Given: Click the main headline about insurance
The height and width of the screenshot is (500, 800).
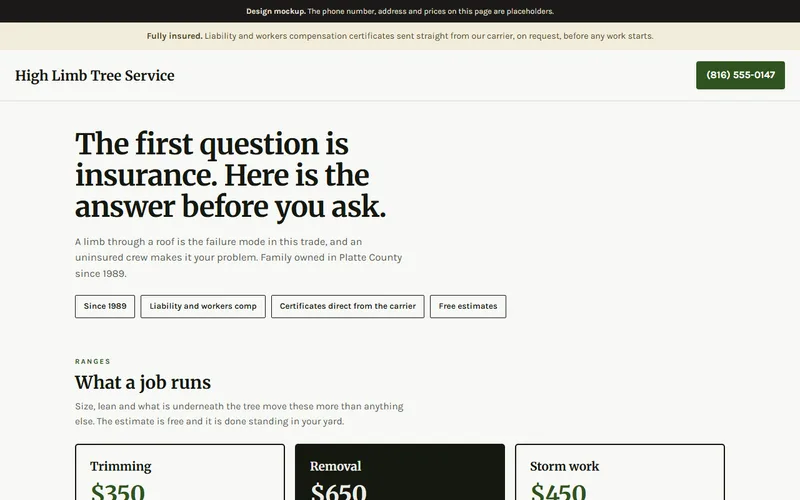Looking at the screenshot, I should (x=231, y=175).
